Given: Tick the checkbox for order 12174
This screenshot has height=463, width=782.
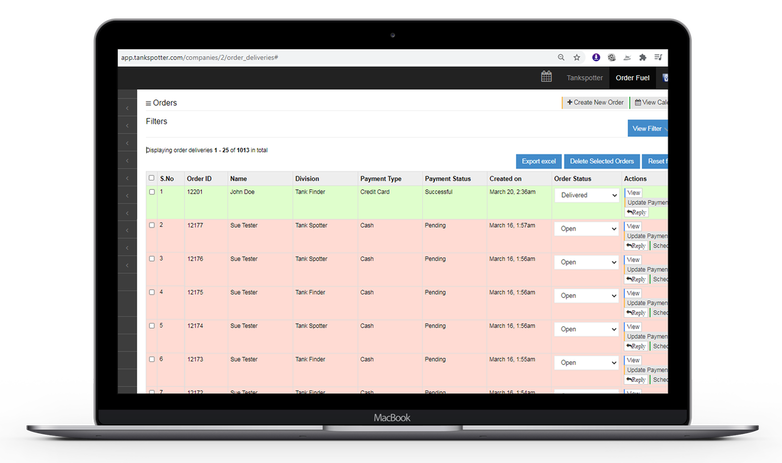Looking at the screenshot, I should [x=152, y=325].
